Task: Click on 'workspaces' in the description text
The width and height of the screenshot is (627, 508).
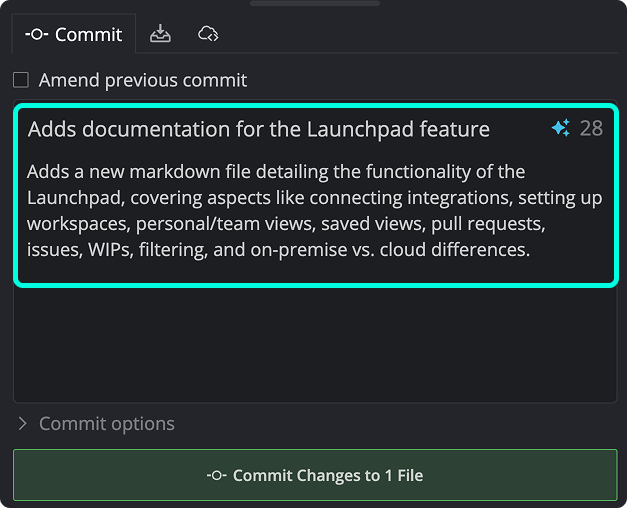Action: pos(79,224)
